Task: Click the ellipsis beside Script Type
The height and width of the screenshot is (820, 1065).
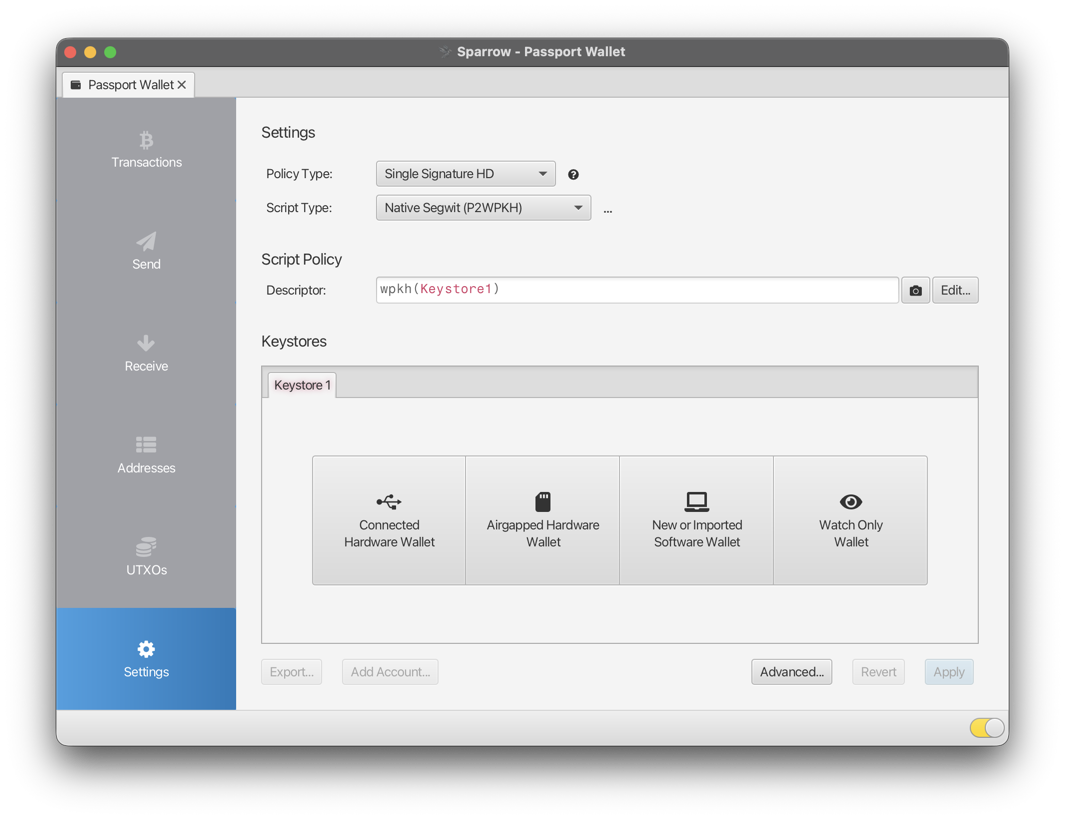Action: pyautogui.click(x=608, y=210)
